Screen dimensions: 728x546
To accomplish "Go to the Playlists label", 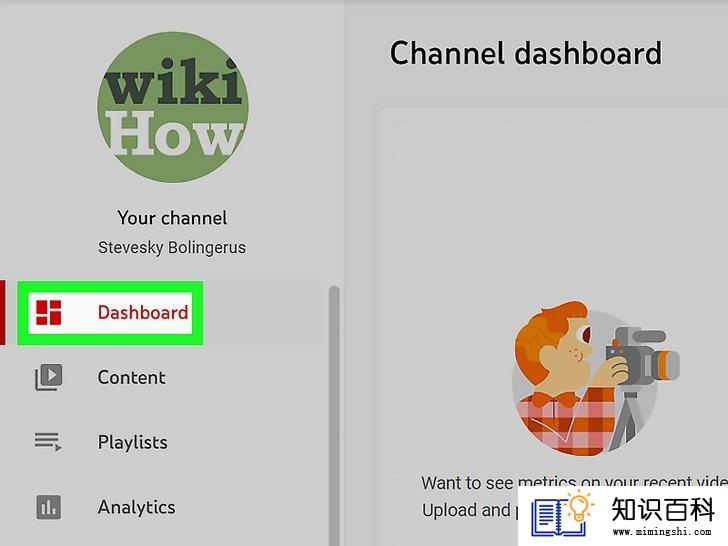I will [x=132, y=442].
